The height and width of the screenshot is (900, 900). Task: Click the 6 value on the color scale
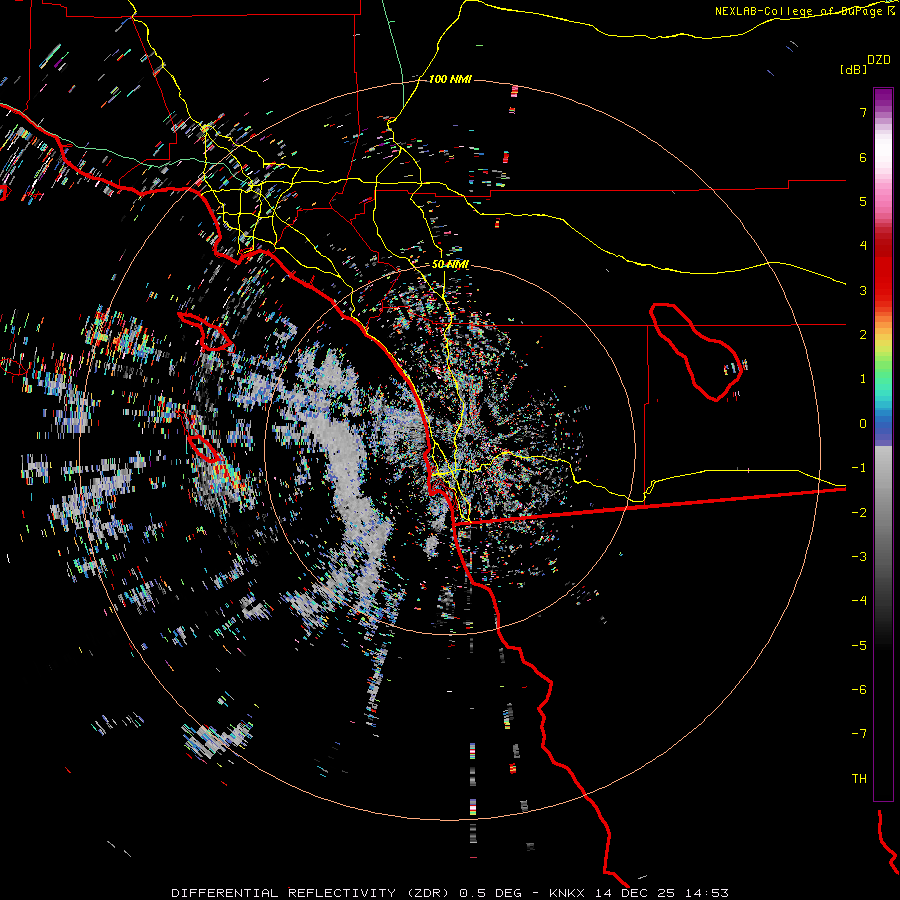[863, 157]
